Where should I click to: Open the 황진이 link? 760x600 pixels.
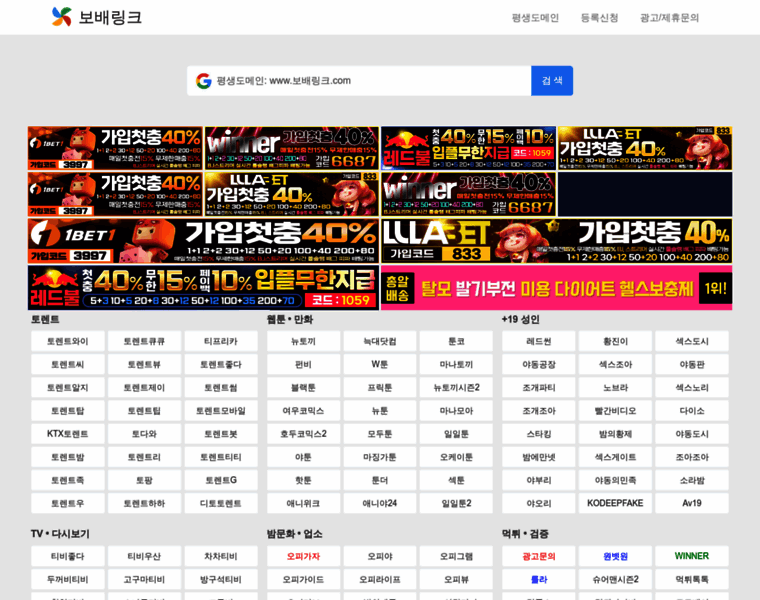(616, 341)
